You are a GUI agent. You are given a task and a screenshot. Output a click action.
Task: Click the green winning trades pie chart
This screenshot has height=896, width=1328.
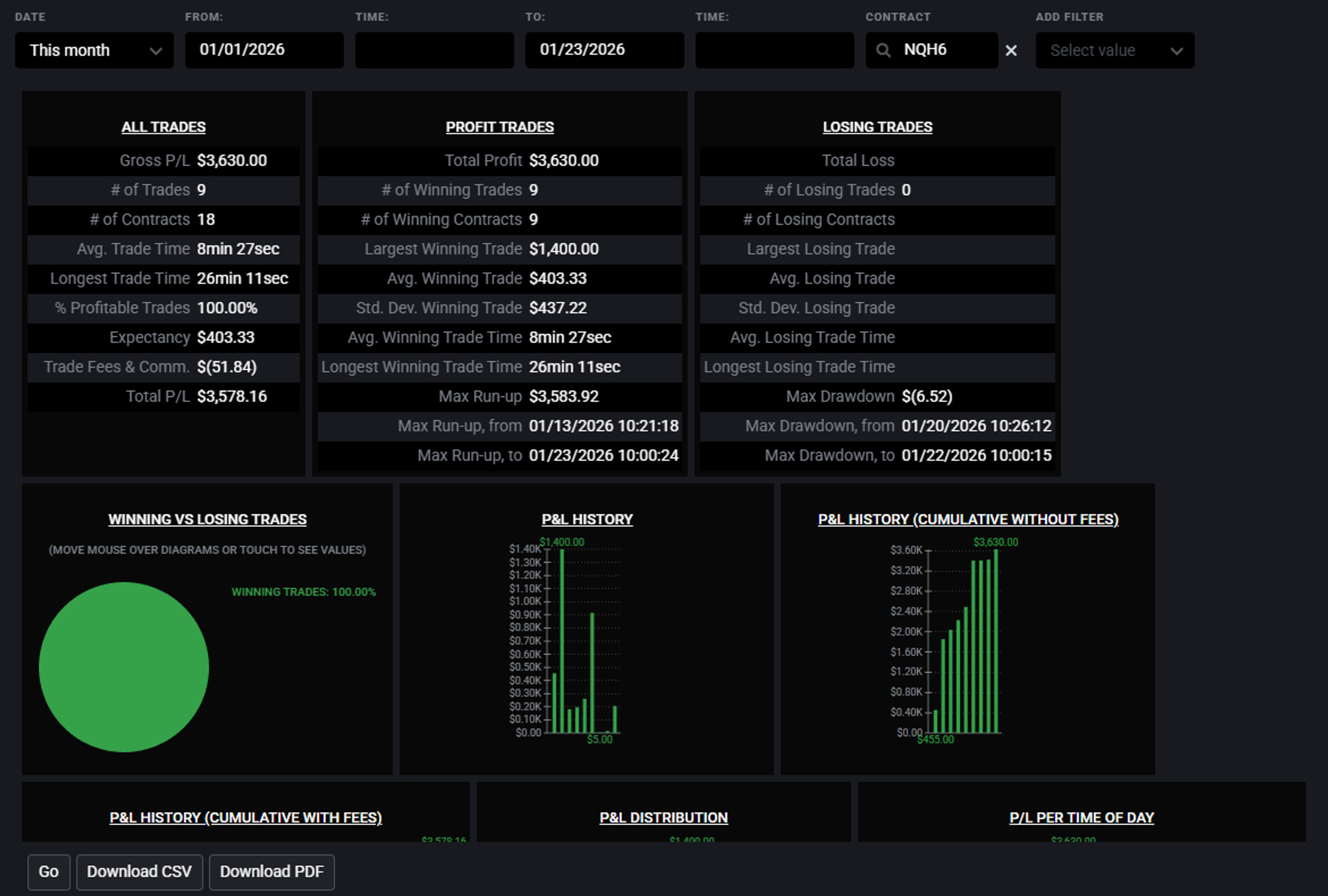(x=124, y=667)
